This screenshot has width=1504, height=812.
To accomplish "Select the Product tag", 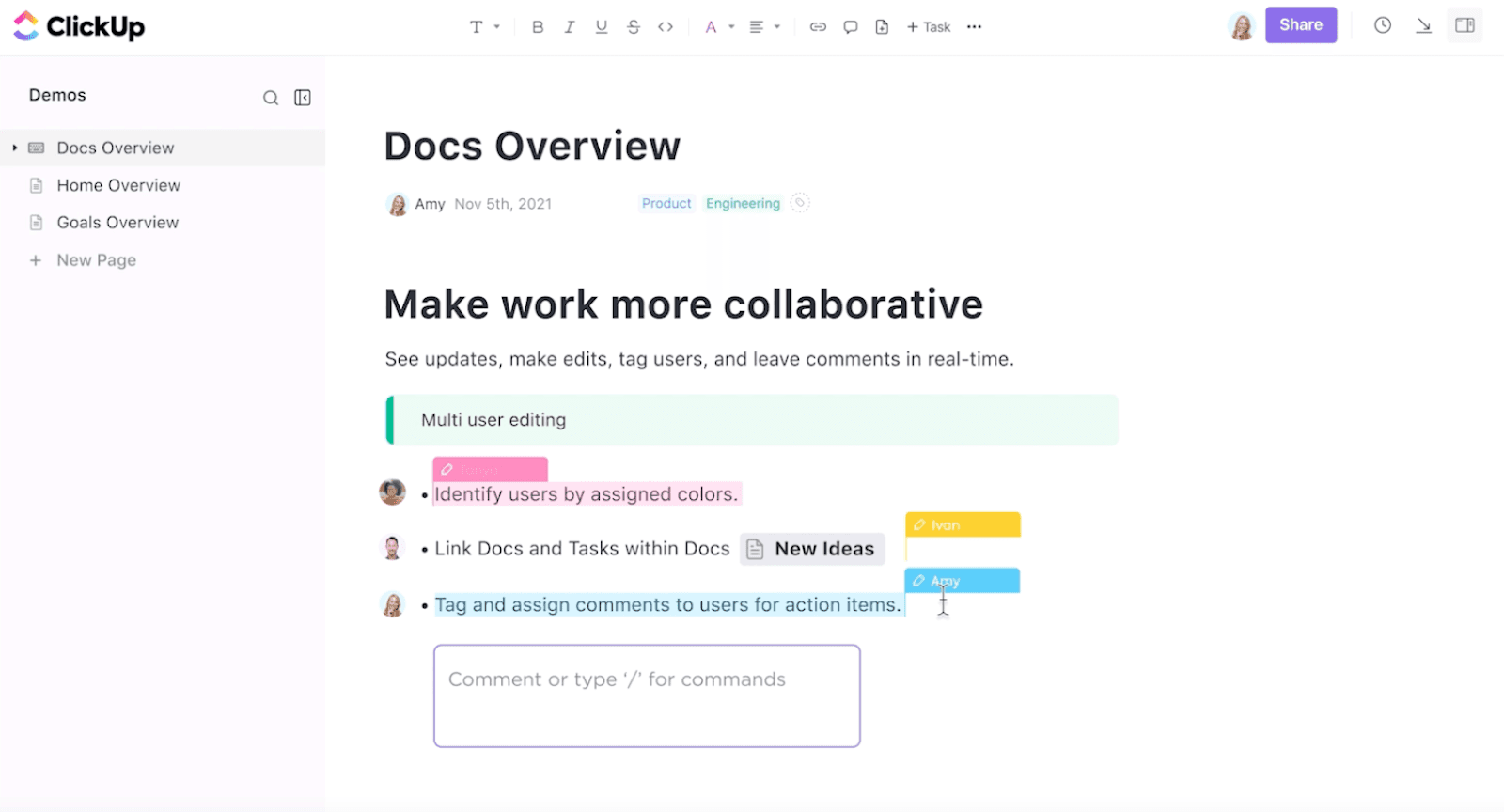I will point(666,203).
